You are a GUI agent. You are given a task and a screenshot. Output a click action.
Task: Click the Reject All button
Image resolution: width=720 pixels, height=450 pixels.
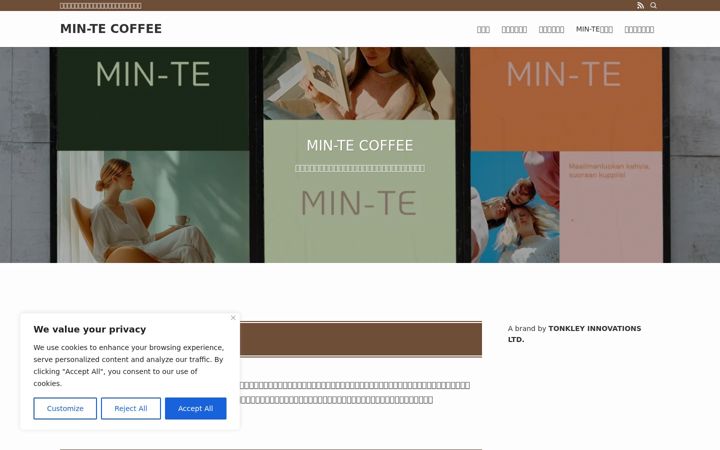131,408
